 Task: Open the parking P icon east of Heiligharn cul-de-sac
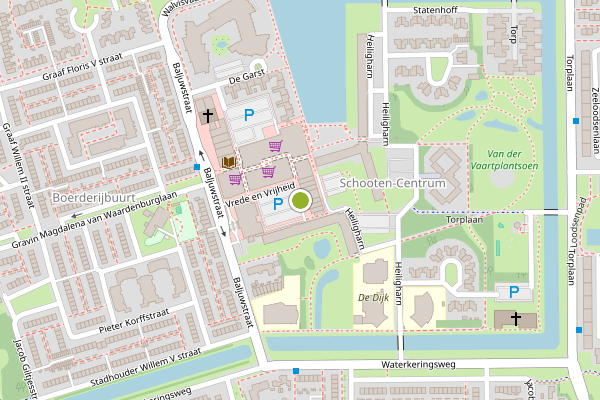(514, 292)
